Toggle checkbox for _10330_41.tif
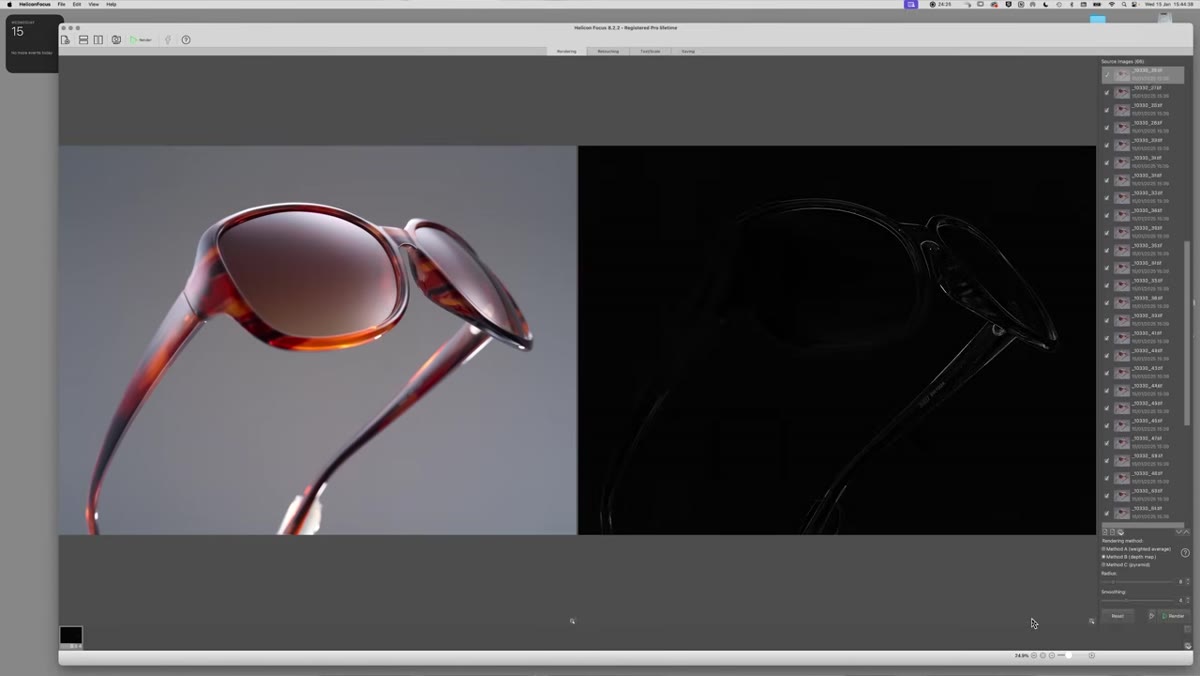Screen dimensions: 1200x676 pos(1107,338)
